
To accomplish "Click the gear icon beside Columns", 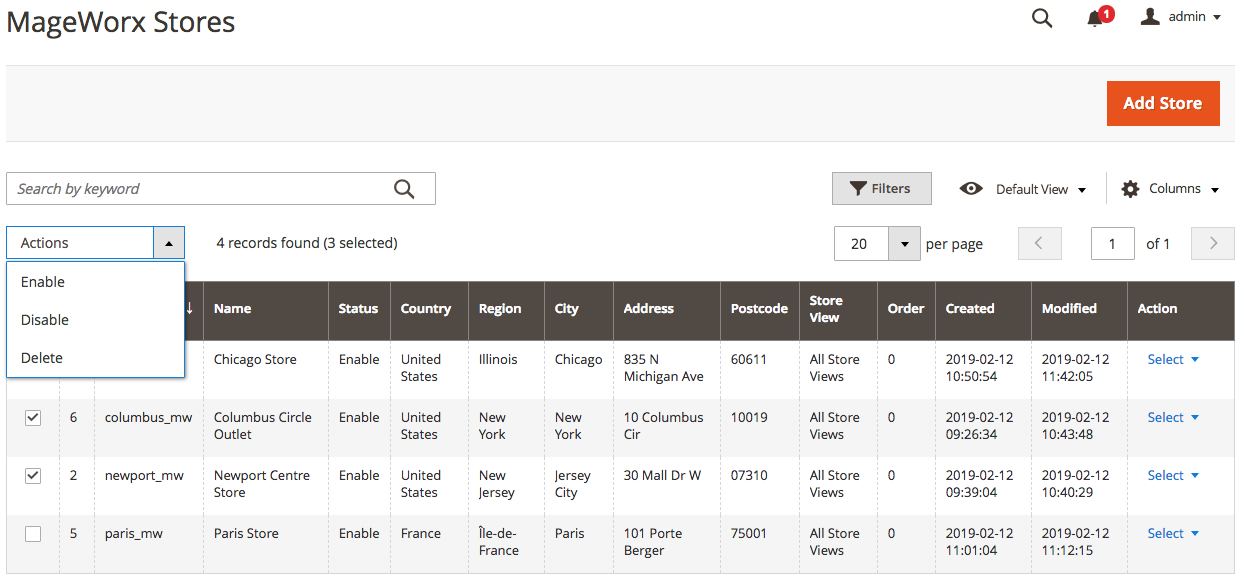I will coord(1130,189).
